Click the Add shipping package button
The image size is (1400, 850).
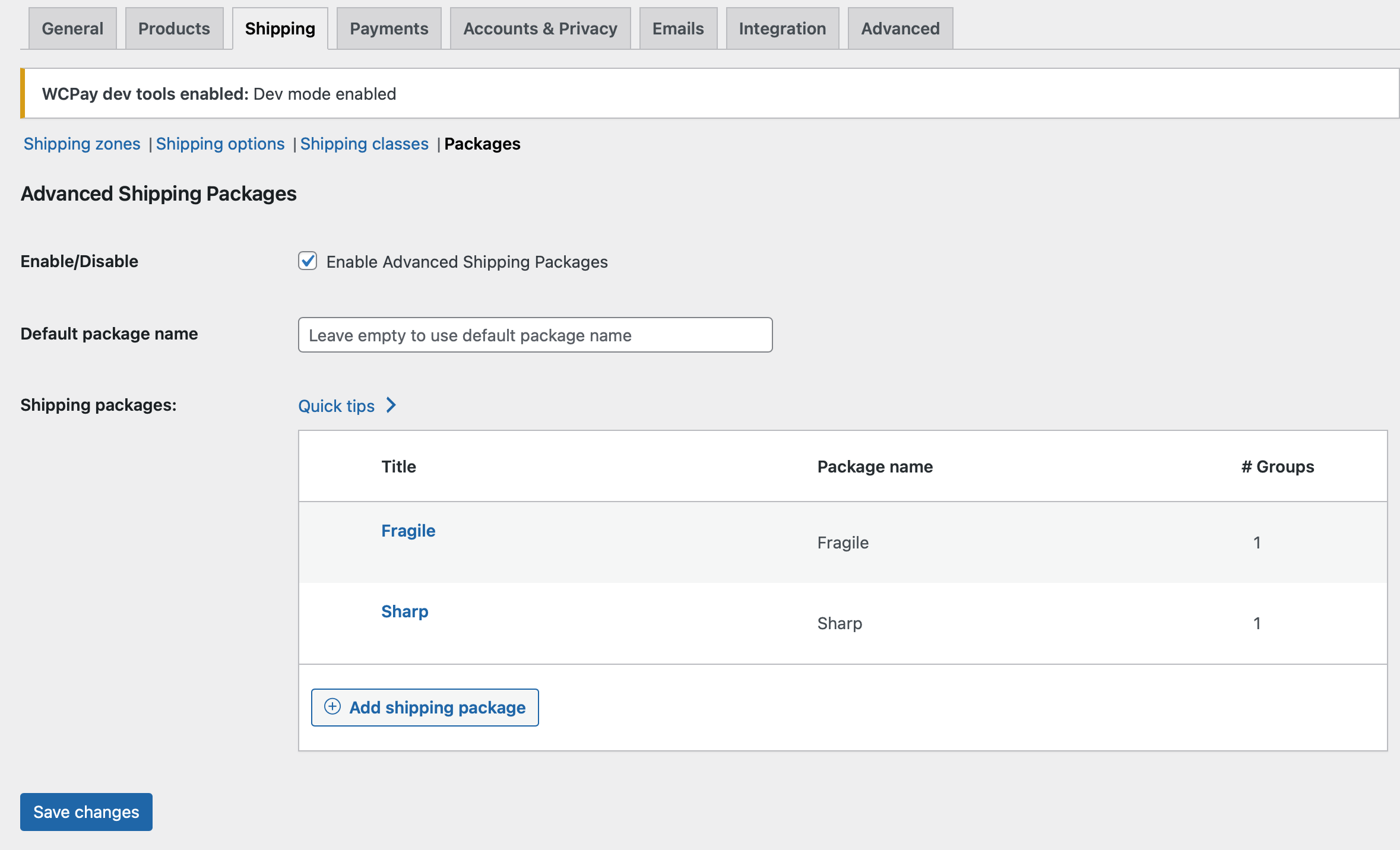coord(425,708)
